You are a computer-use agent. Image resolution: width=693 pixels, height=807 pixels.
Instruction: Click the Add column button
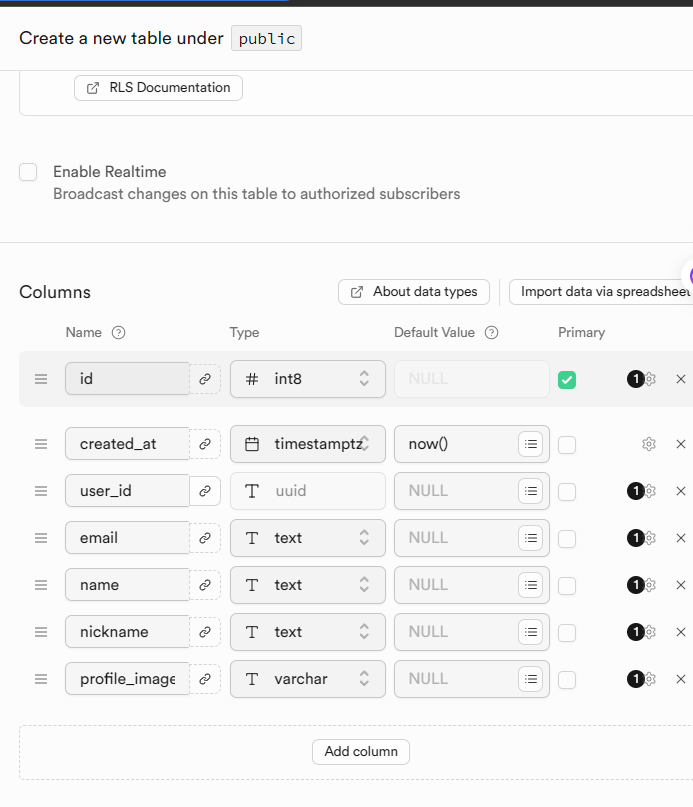[361, 752]
